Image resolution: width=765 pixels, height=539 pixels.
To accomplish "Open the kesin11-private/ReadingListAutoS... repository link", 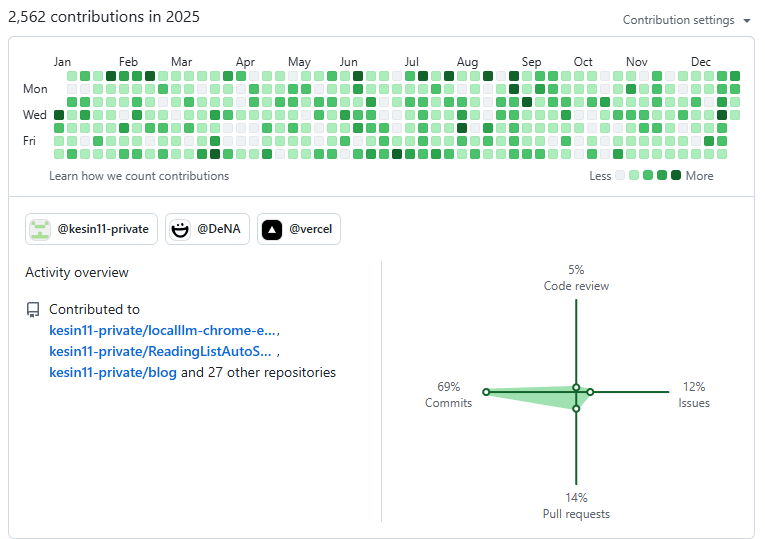I will [160, 351].
